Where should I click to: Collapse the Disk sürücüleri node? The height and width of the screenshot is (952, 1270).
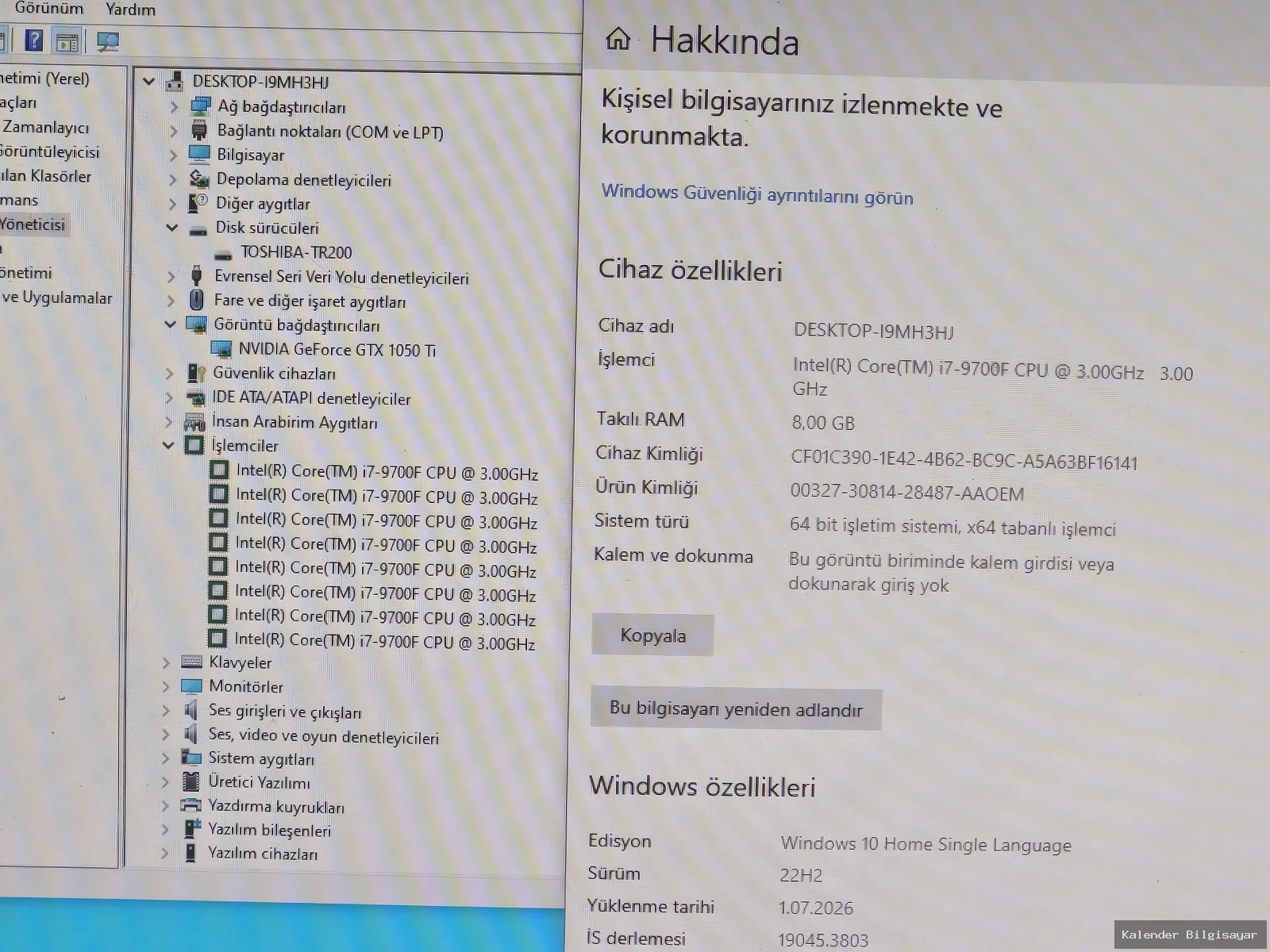point(171,228)
